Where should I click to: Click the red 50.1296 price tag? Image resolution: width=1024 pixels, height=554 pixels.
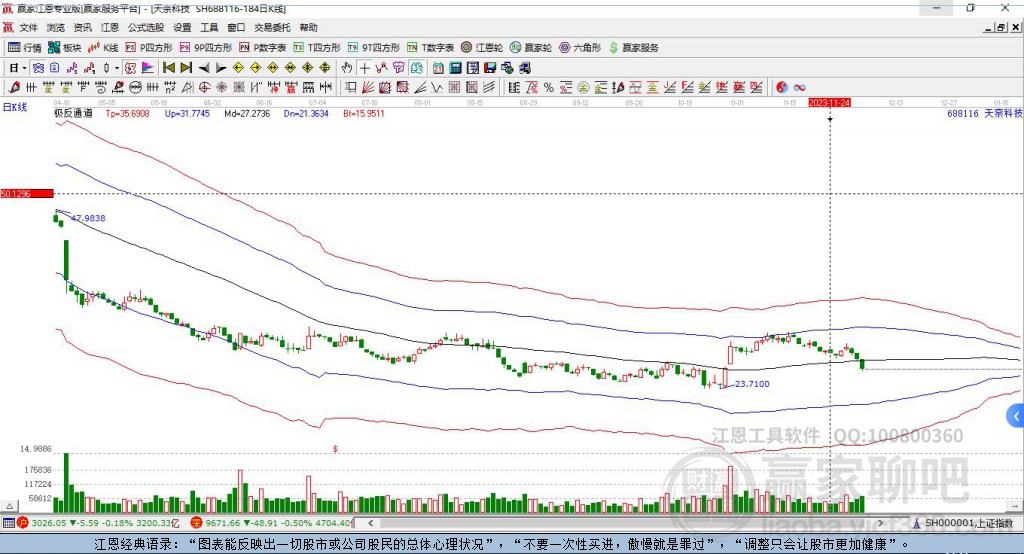click(27, 193)
